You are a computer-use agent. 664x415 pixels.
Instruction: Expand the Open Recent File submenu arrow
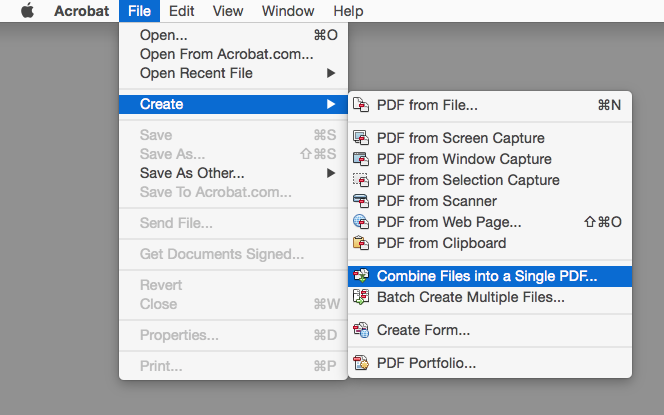point(331,73)
